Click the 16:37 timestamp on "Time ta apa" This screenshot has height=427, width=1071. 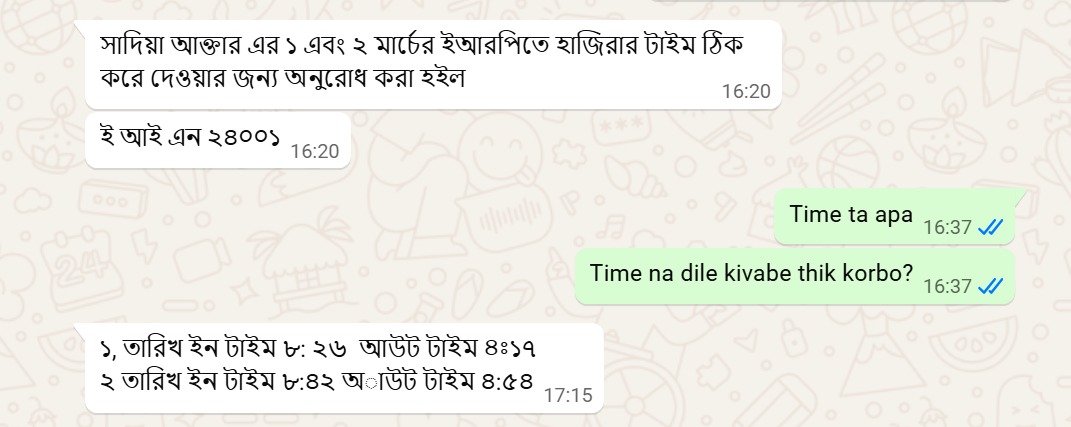point(947,228)
